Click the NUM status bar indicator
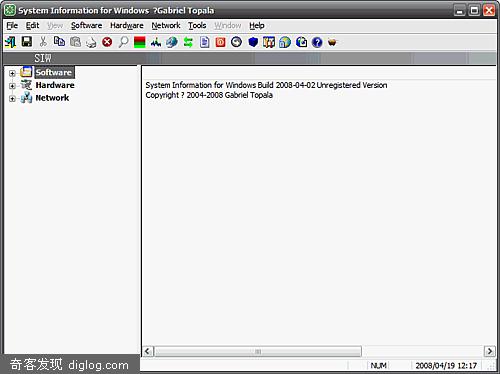 pos(378,366)
